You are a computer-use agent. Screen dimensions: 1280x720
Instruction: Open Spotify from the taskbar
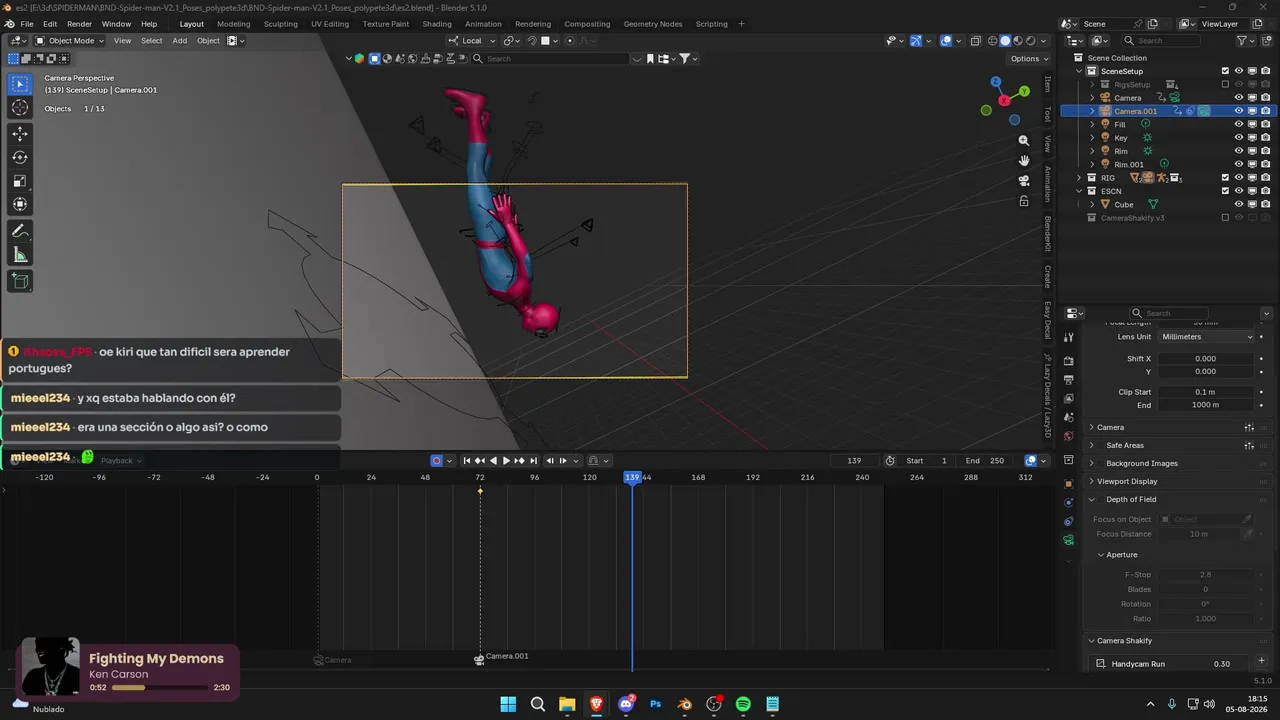click(743, 704)
